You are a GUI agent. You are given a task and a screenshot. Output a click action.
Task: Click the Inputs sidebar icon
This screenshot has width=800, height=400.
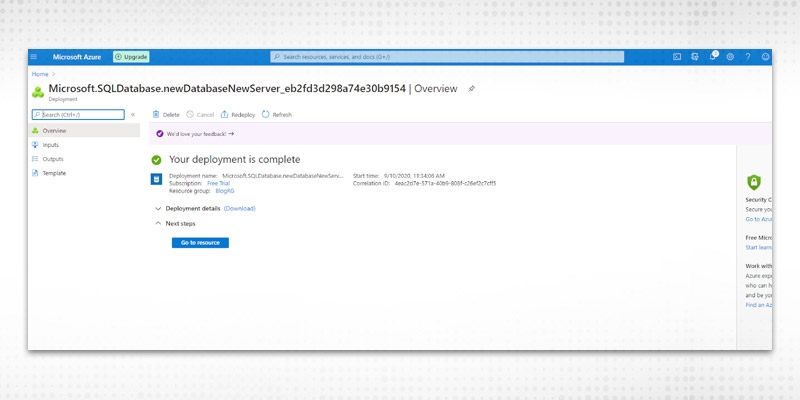[35, 145]
